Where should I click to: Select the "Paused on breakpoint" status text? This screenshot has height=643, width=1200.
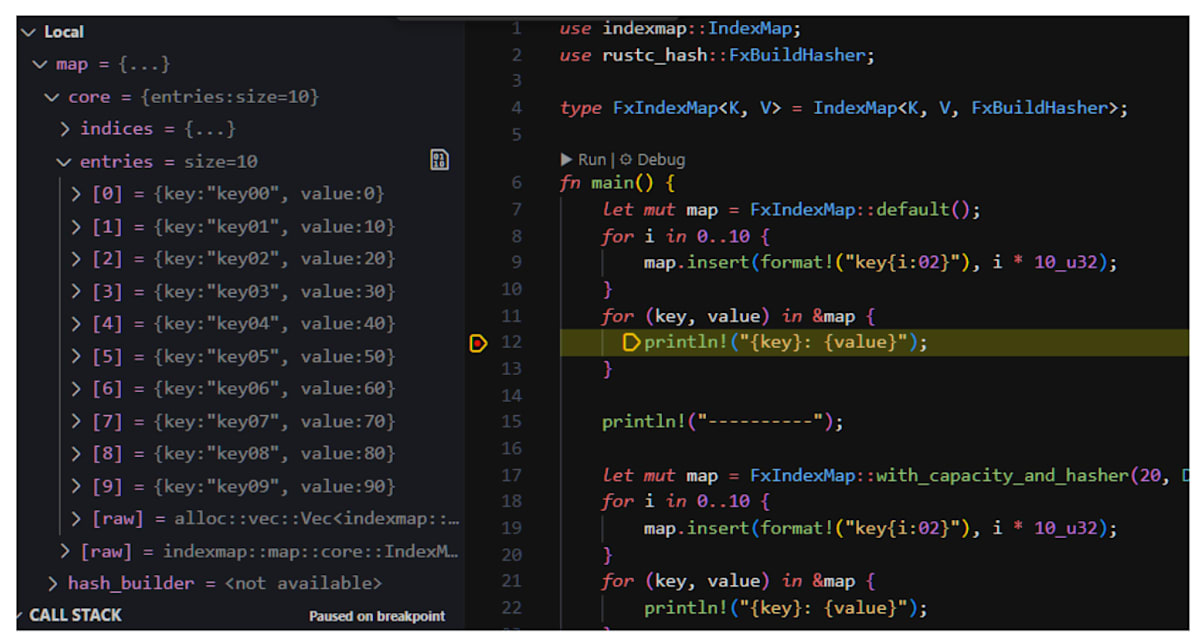coord(377,616)
